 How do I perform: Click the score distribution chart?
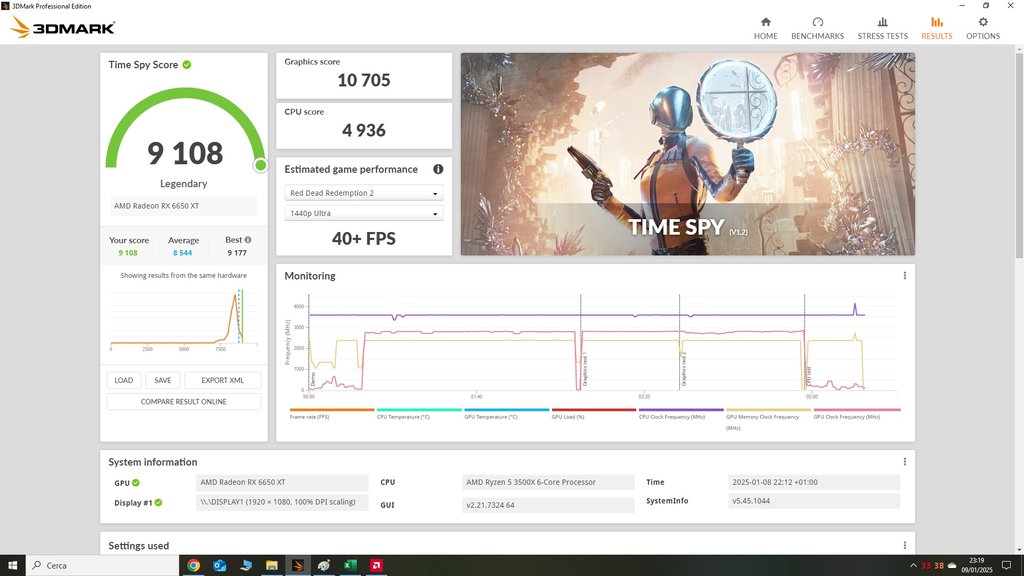pos(184,319)
